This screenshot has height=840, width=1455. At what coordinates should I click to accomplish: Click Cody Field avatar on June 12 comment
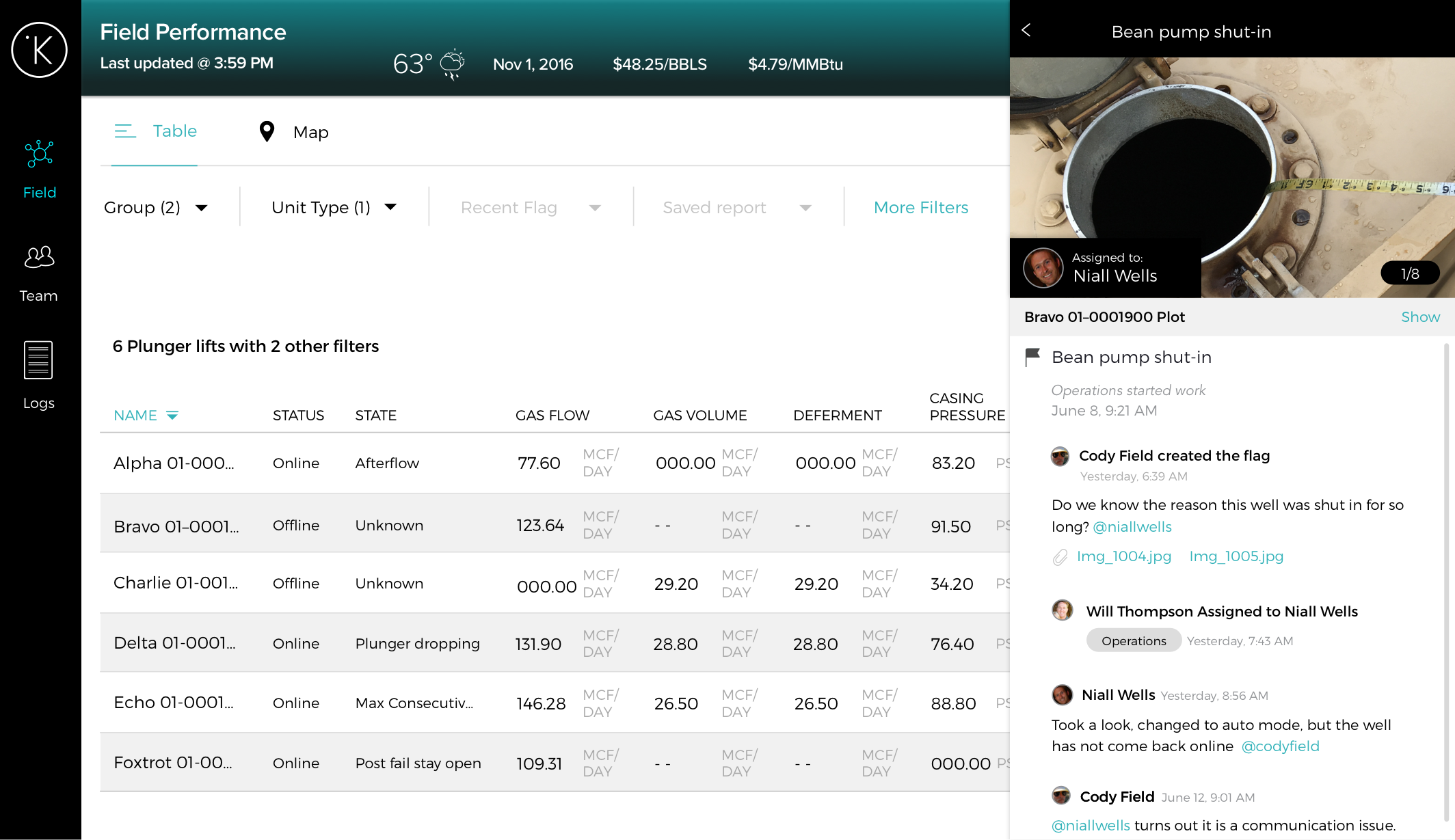tap(1061, 796)
